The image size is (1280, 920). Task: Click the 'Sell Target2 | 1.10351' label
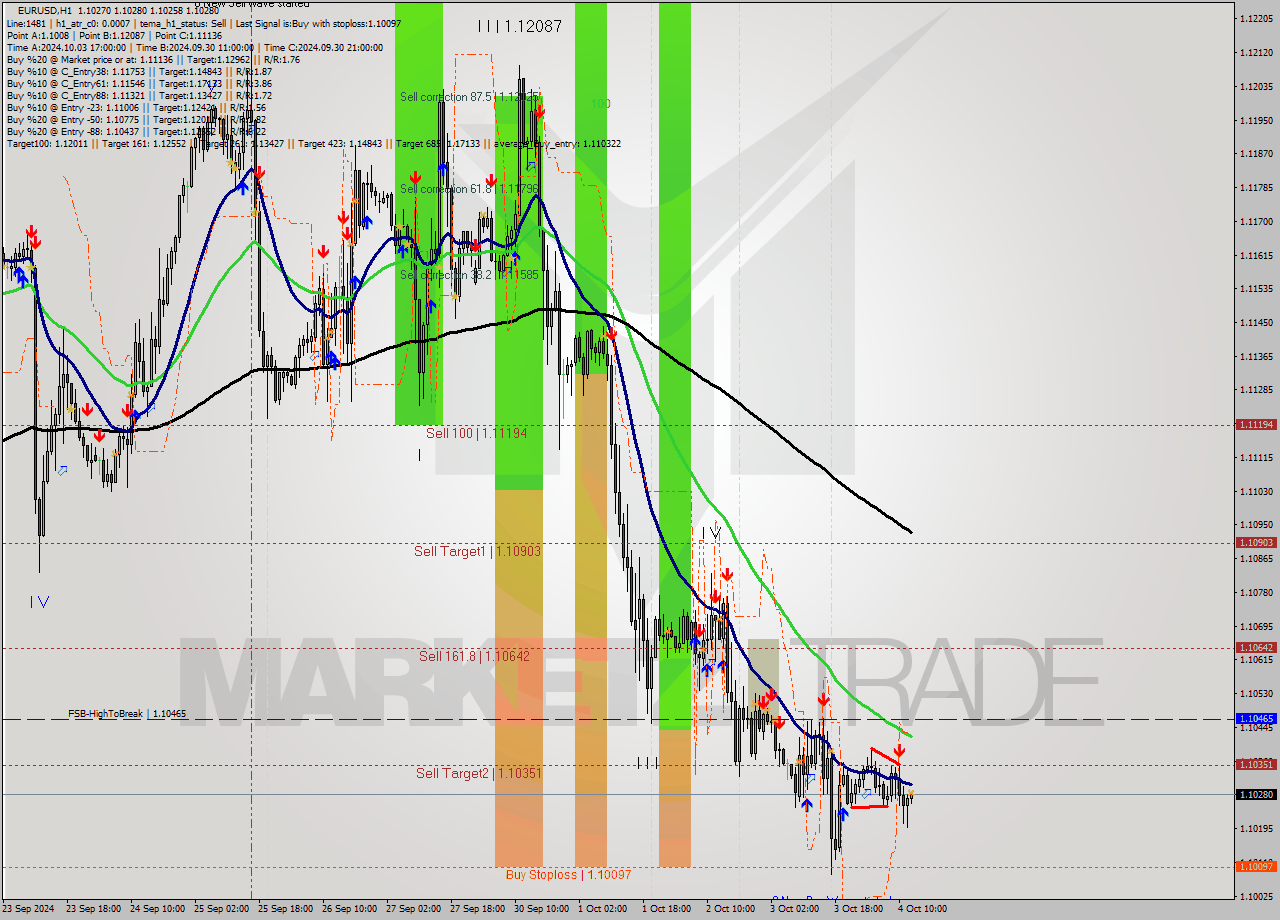pos(480,773)
